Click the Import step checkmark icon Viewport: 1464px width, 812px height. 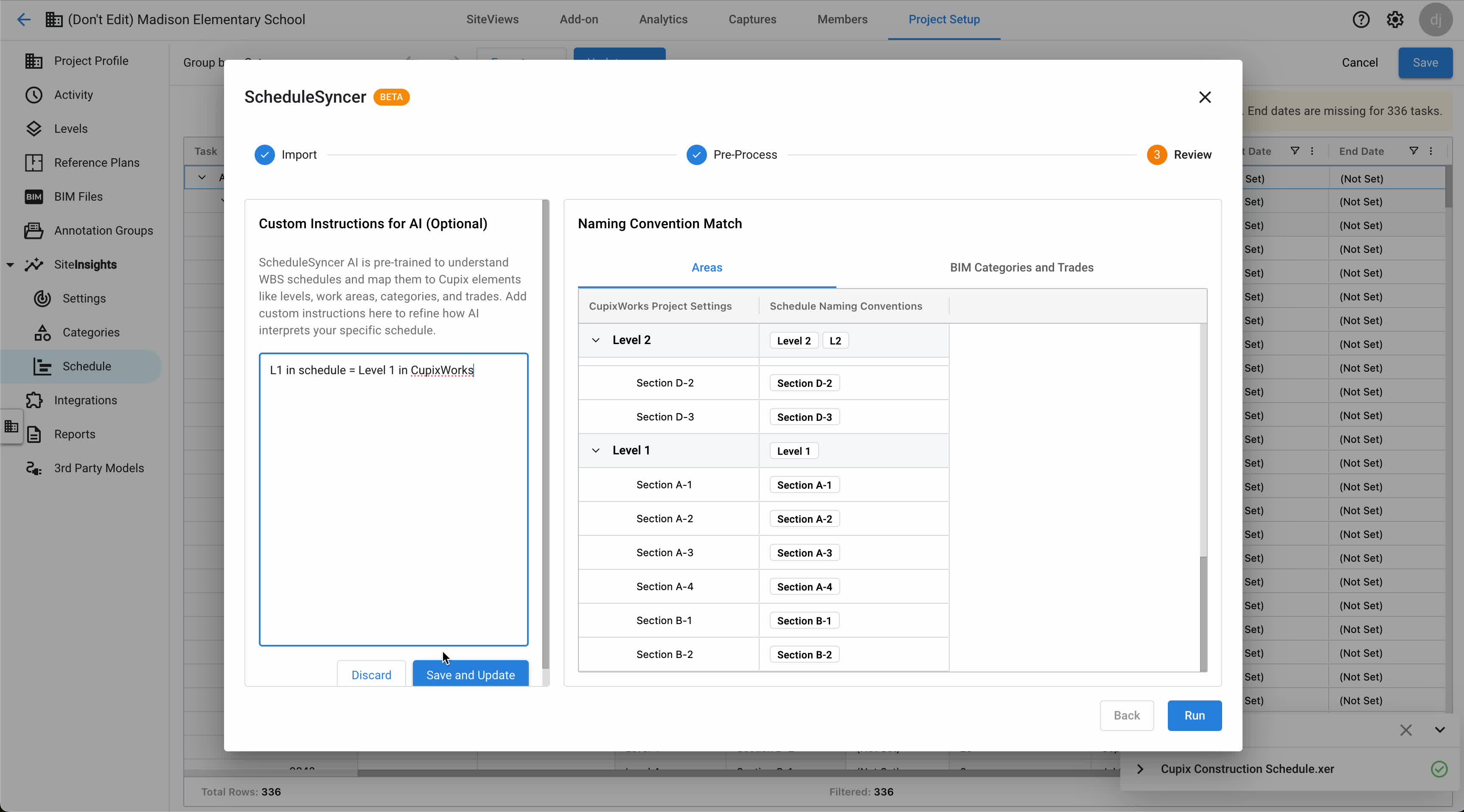click(264, 154)
